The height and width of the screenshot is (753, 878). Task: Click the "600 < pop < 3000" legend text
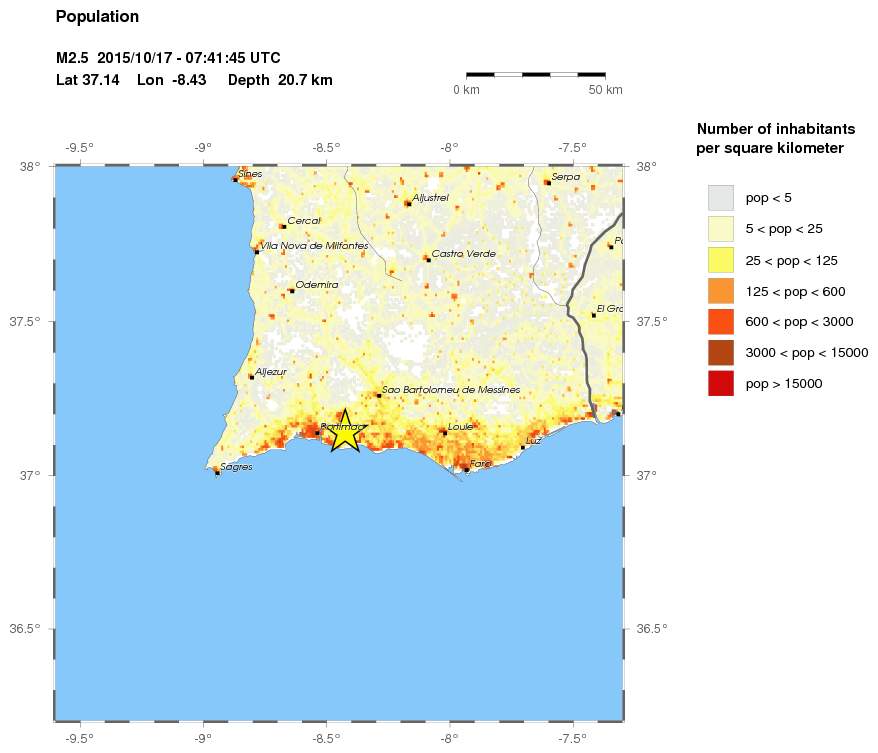click(x=799, y=321)
